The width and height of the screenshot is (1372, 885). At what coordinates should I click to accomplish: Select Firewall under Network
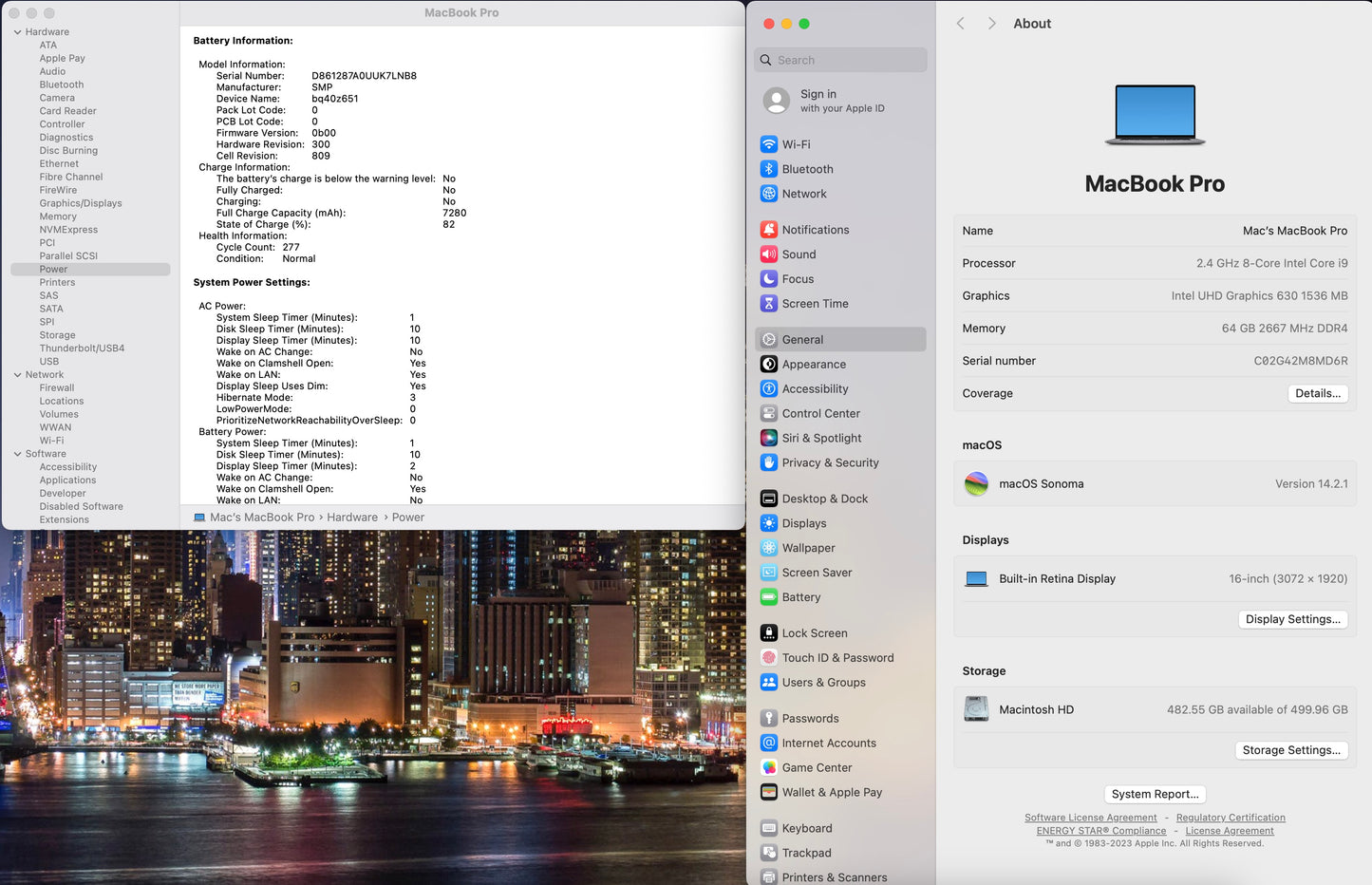coord(57,388)
